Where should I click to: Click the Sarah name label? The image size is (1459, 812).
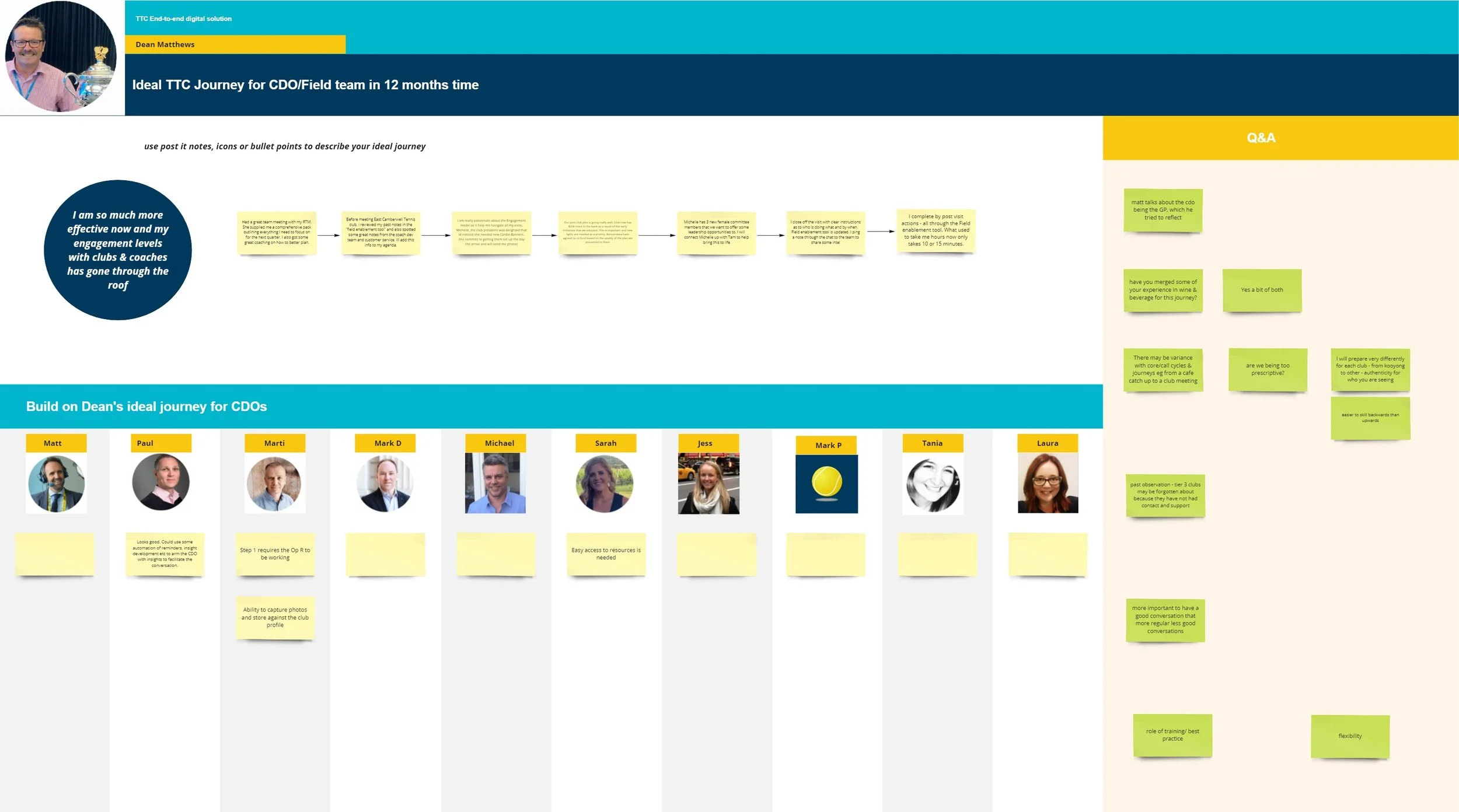(x=605, y=443)
